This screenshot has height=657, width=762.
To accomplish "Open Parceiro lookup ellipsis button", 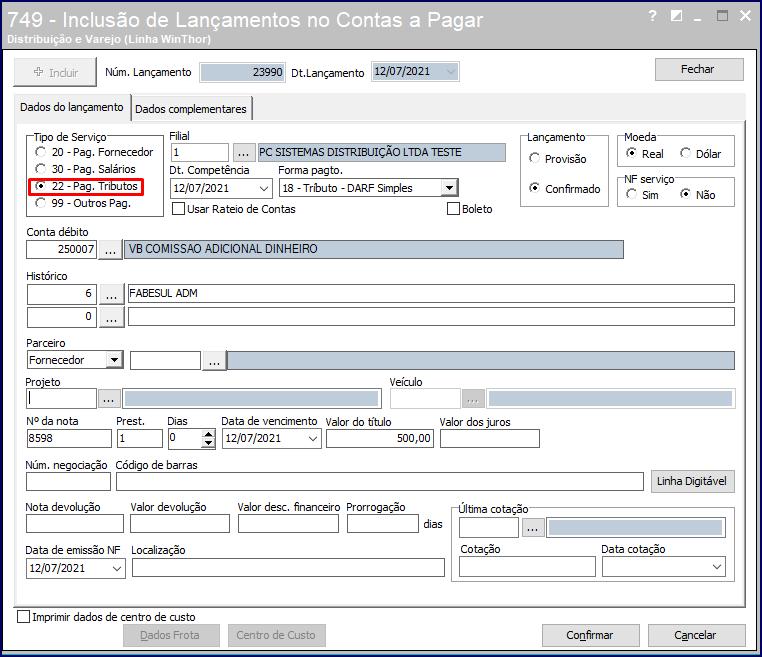I will 214,361.
